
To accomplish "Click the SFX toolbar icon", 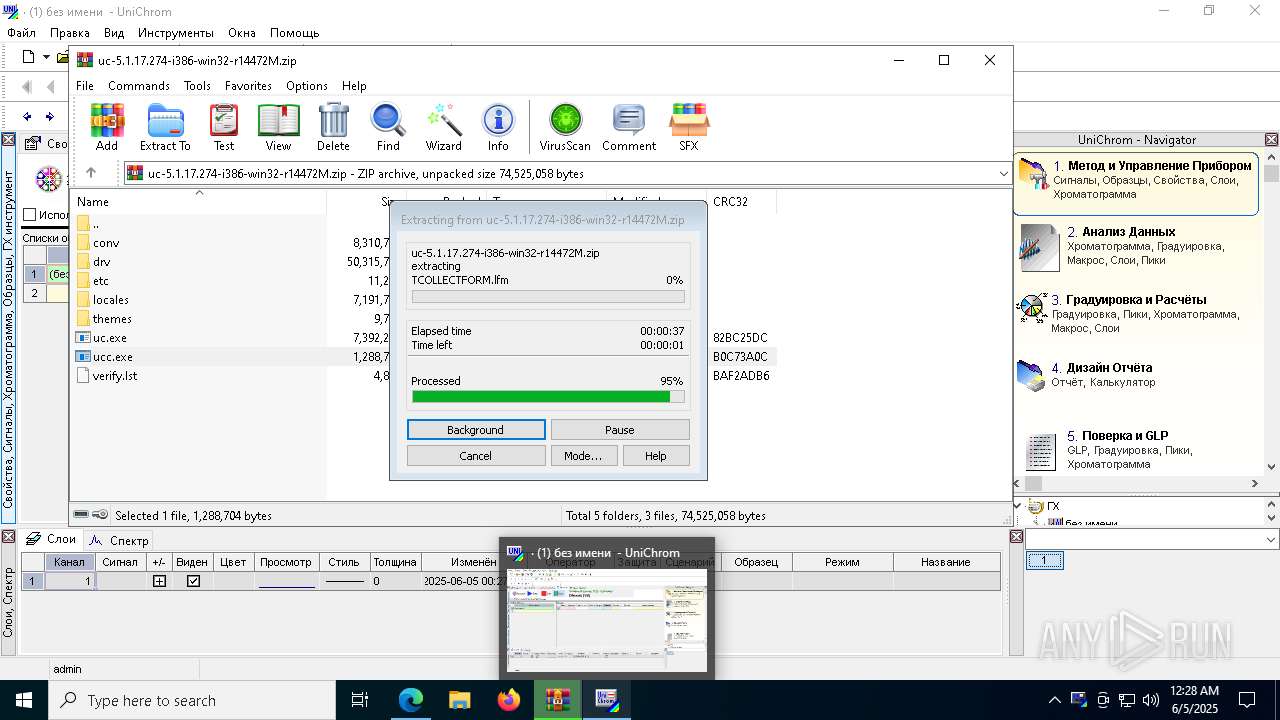I will [x=689, y=127].
